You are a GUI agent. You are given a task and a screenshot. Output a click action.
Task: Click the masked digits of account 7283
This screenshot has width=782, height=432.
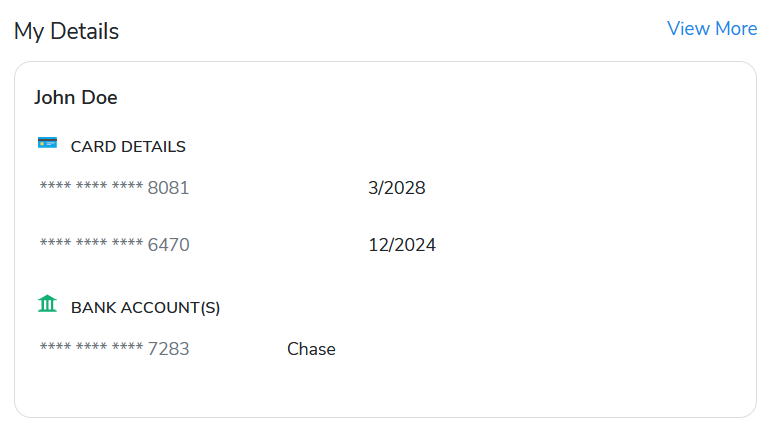click(91, 347)
